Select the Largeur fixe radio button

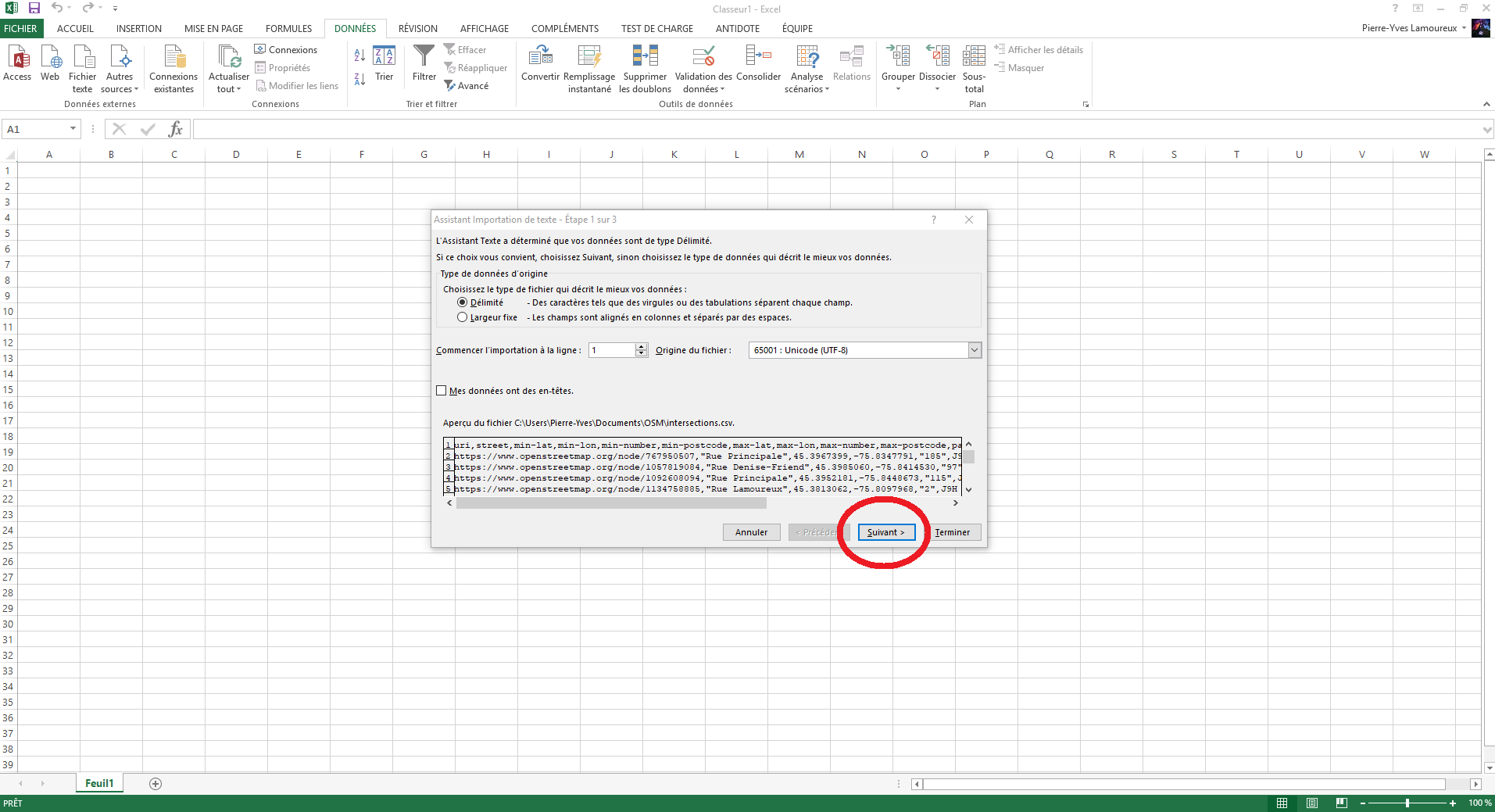[463, 317]
